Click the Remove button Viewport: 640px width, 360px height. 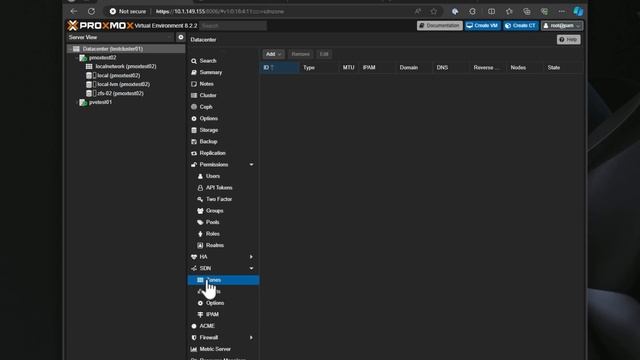click(x=300, y=54)
